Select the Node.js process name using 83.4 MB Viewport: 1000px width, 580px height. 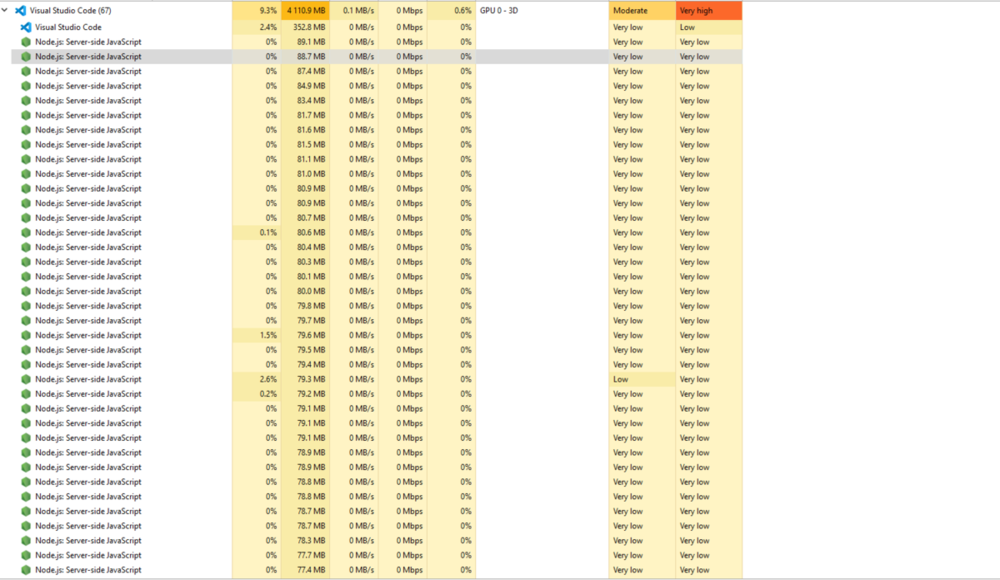coord(88,100)
